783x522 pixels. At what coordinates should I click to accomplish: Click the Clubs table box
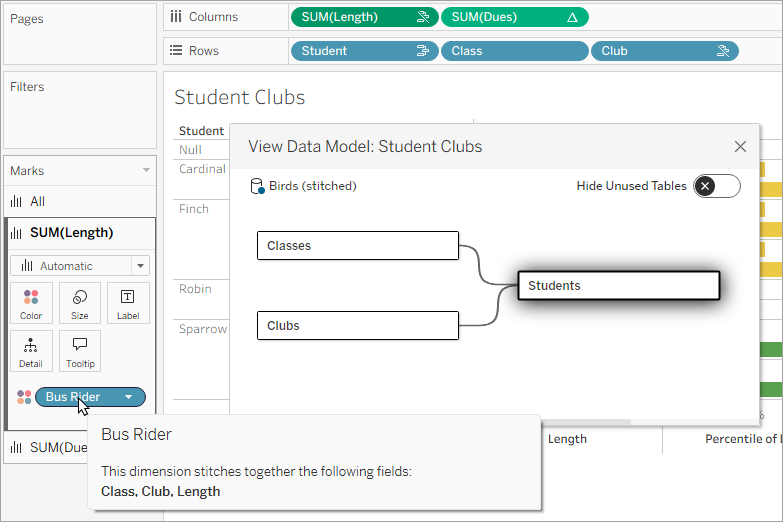(x=357, y=325)
